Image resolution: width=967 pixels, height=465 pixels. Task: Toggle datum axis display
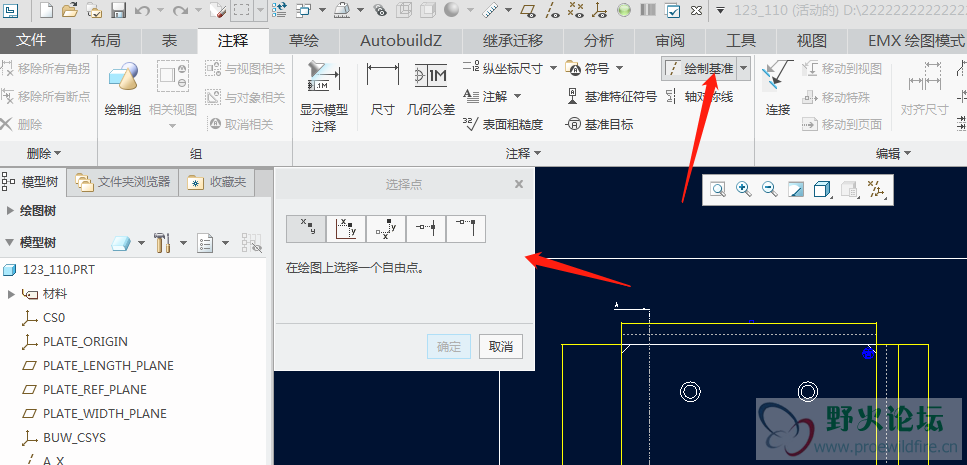tap(553, 10)
